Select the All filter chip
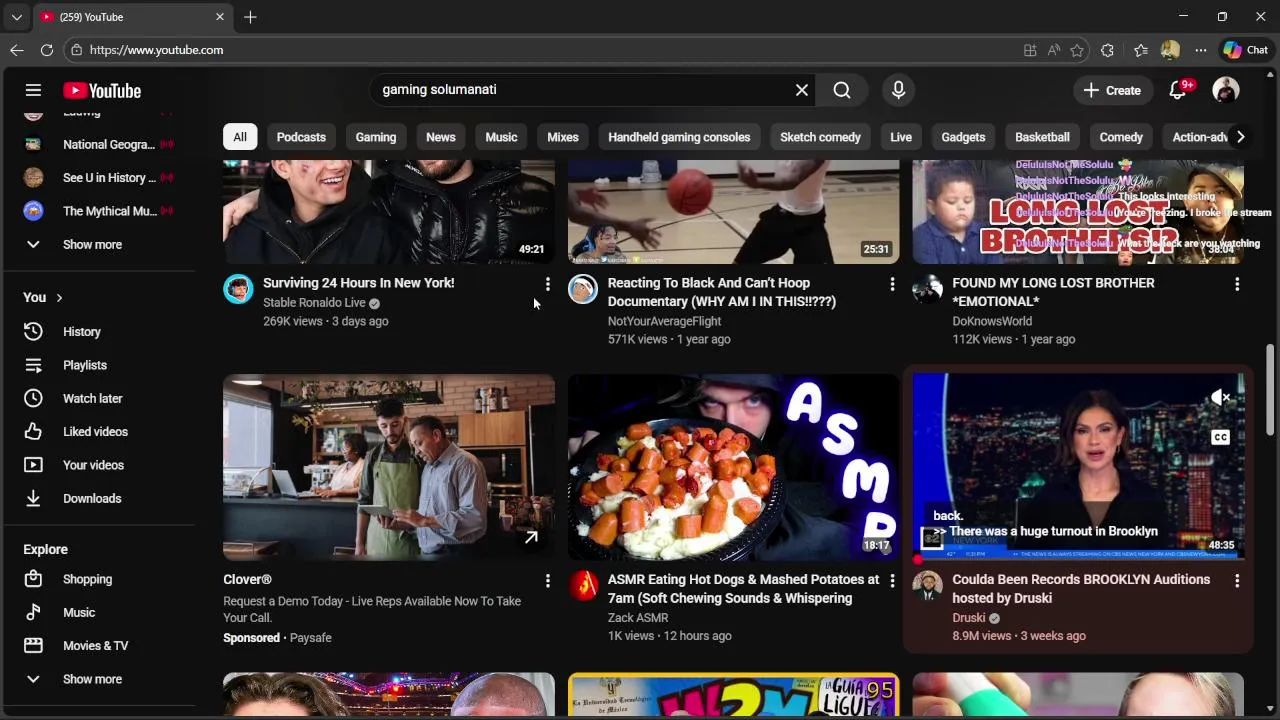The height and width of the screenshot is (720, 1280). (240, 137)
